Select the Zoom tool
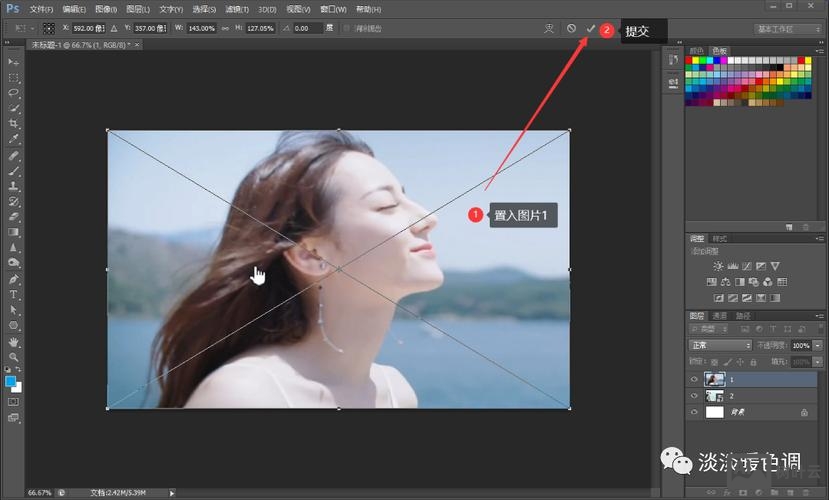 pyautogui.click(x=14, y=356)
